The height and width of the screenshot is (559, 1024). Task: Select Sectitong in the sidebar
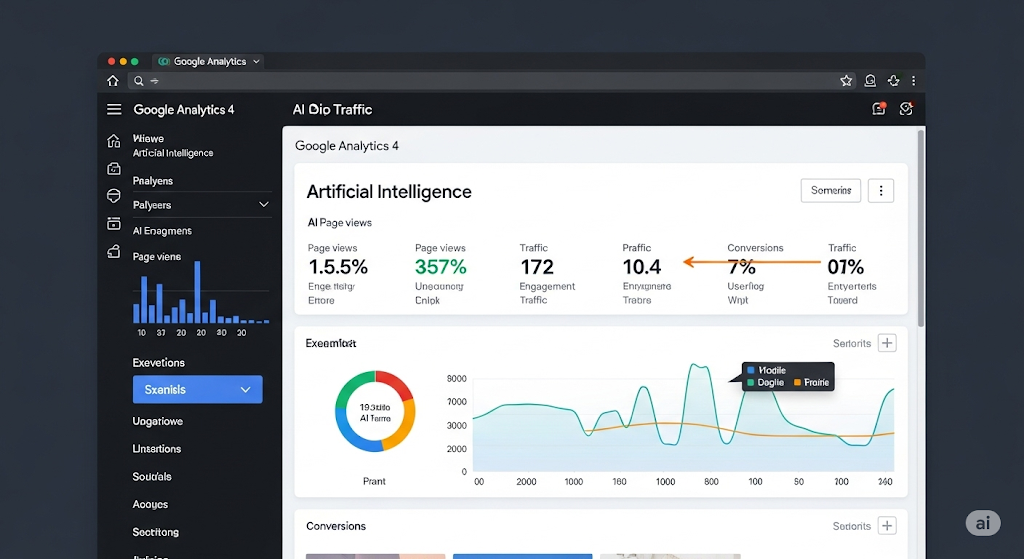155,532
